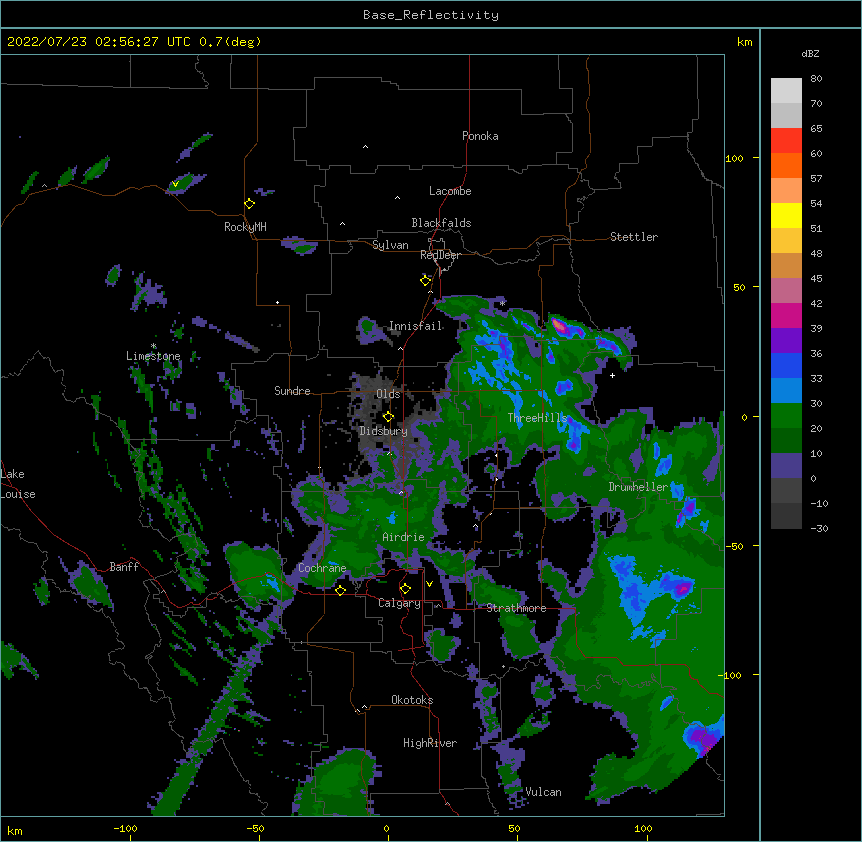Click the Lacombe city label
The image size is (862, 842).
pos(450,191)
